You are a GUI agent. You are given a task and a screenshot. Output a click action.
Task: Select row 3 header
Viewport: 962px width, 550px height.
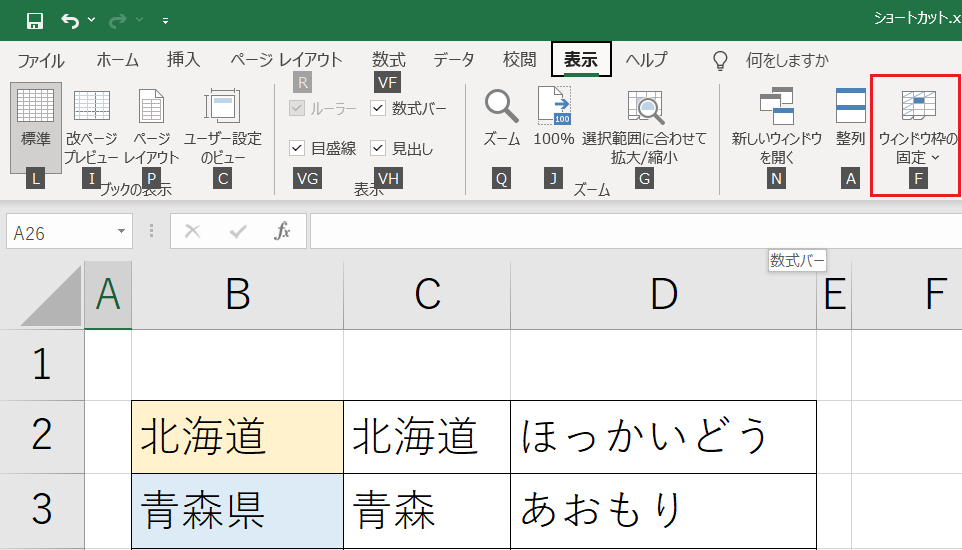click(42, 511)
